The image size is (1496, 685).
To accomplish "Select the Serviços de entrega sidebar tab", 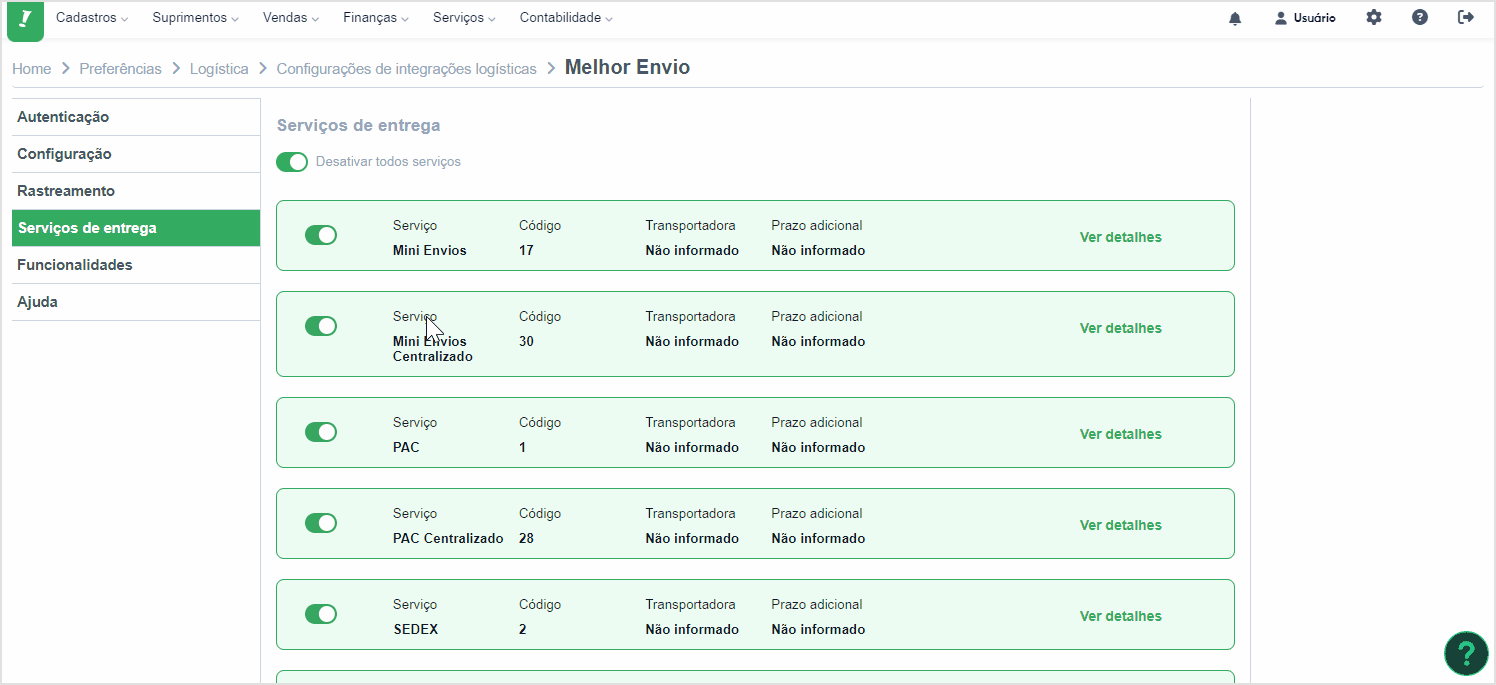I will pos(136,228).
